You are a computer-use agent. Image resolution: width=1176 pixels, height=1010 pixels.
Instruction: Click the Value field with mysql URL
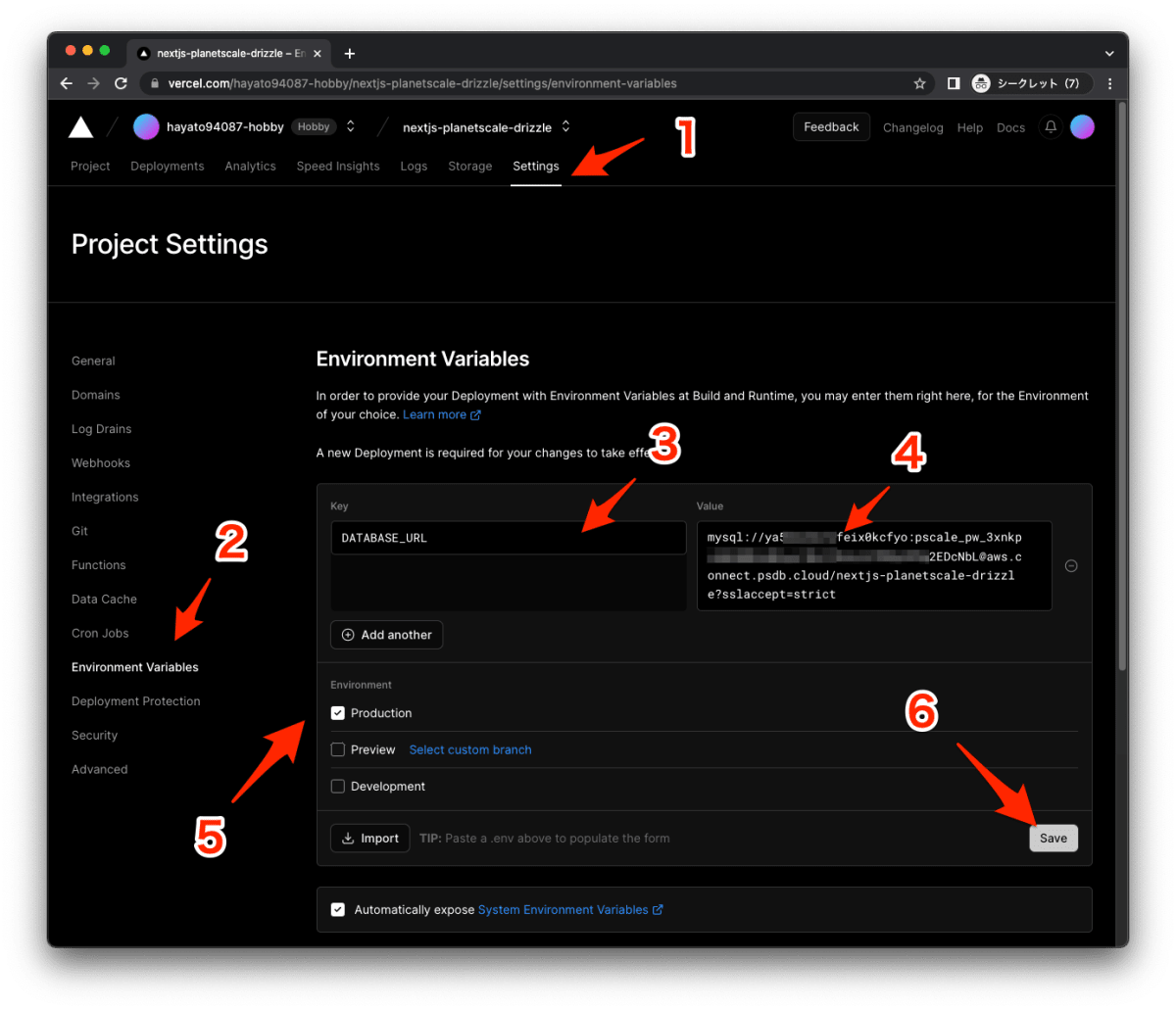coord(874,566)
